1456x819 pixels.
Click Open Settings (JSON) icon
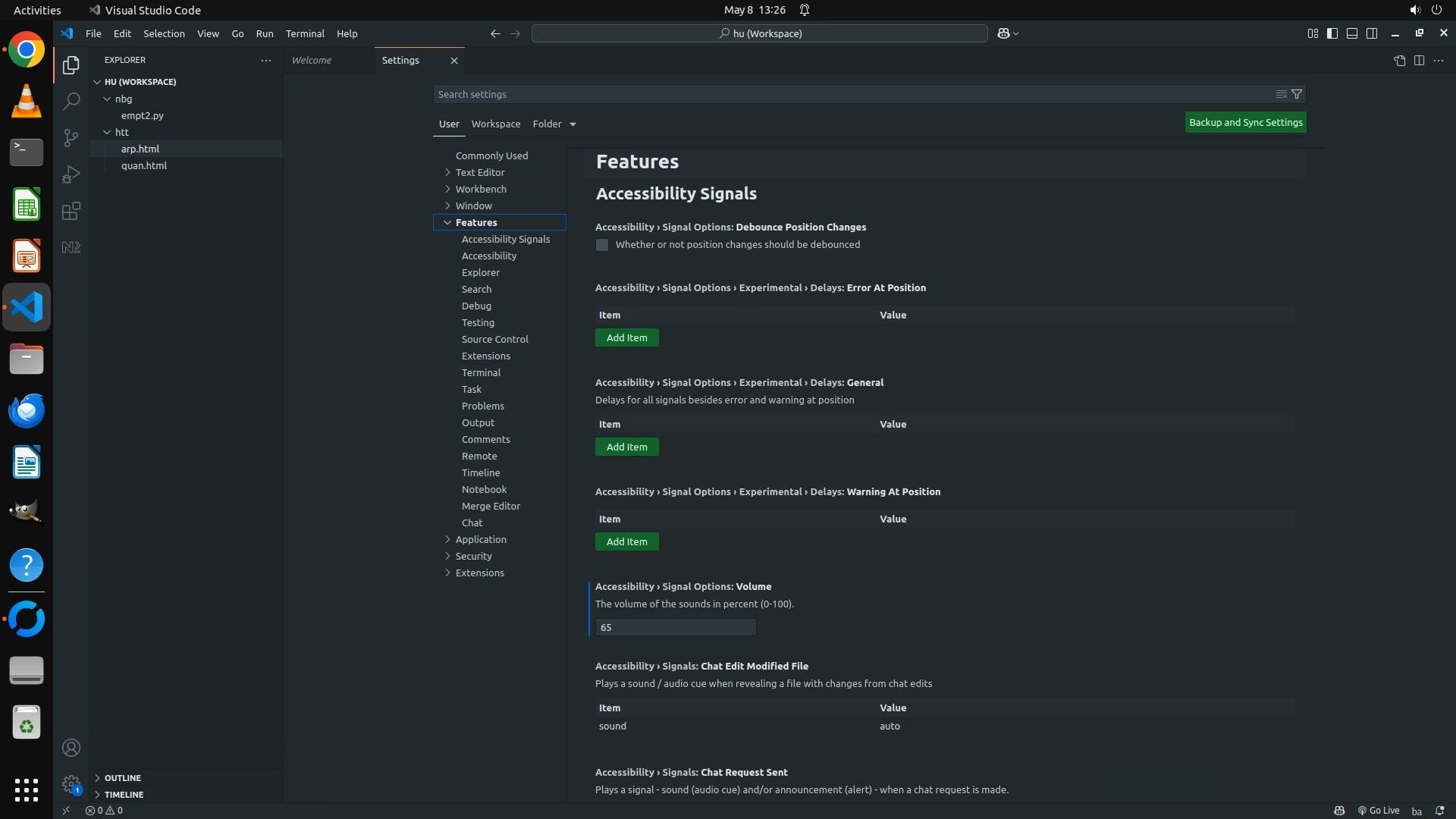tap(1399, 60)
